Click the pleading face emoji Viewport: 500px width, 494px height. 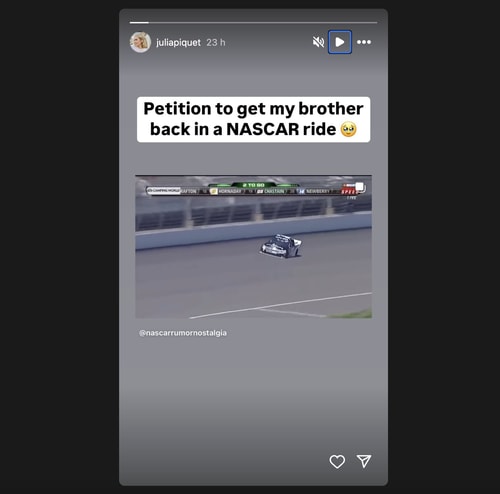coord(348,129)
